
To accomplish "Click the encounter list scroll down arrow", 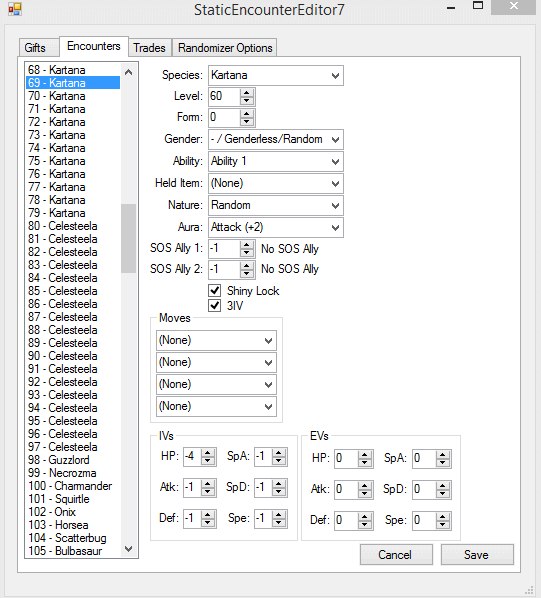I will point(128,549).
